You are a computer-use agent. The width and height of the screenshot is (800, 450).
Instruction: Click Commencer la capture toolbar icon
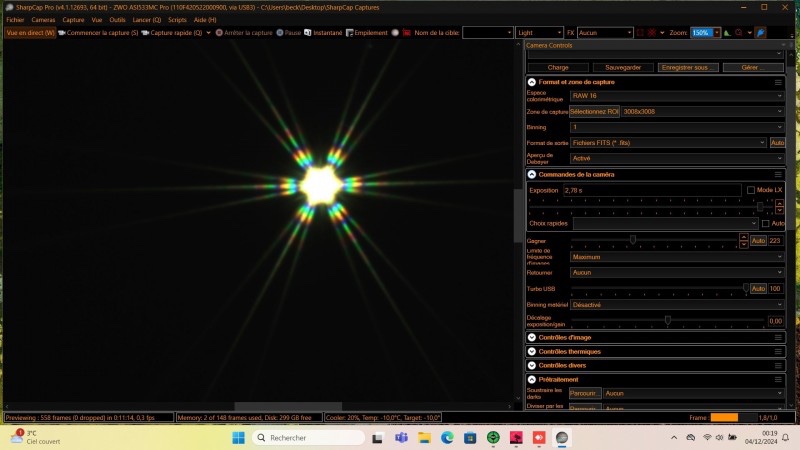tap(62, 33)
